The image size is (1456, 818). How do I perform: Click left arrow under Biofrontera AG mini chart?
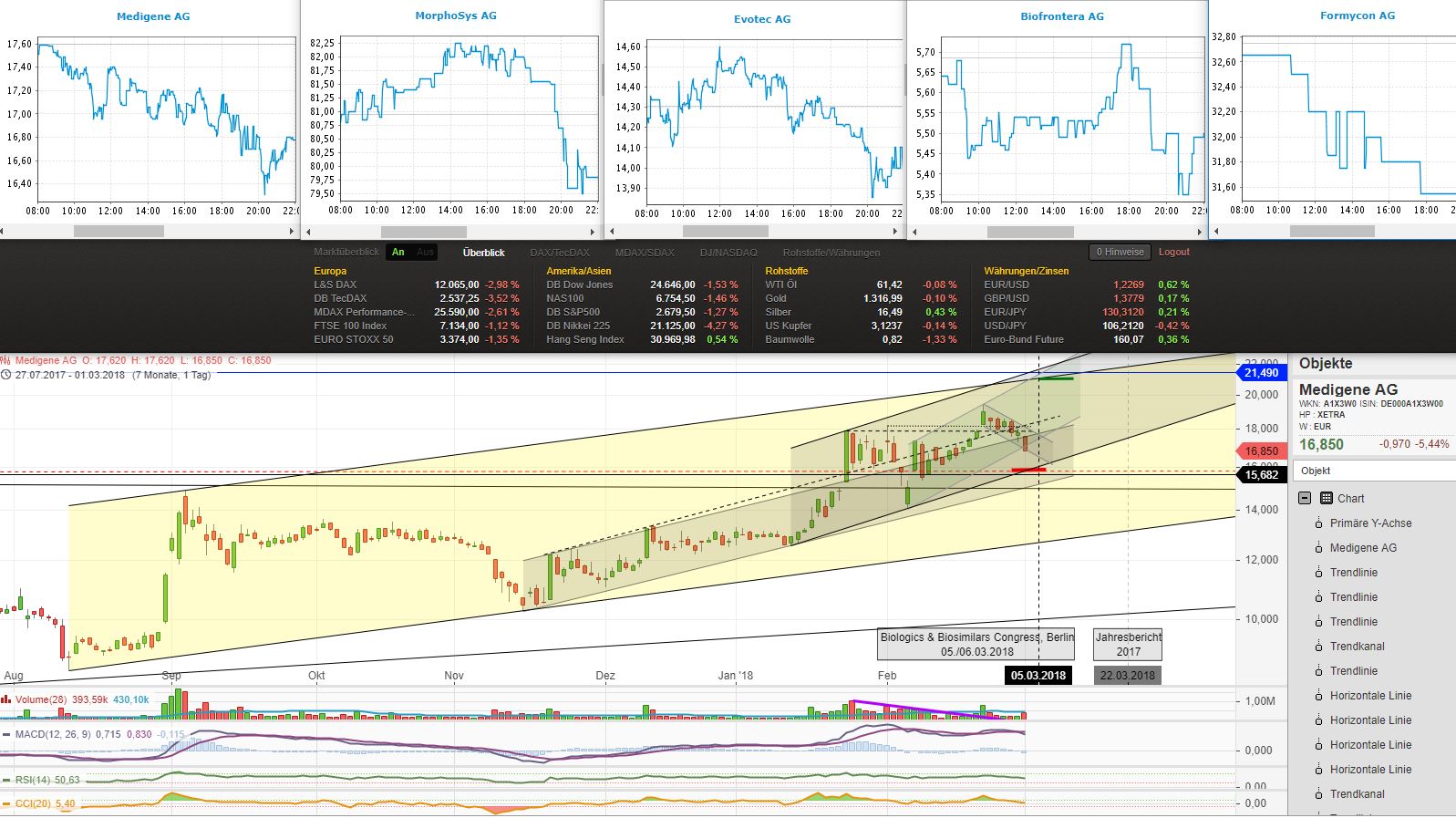click(x=914, y=232)
